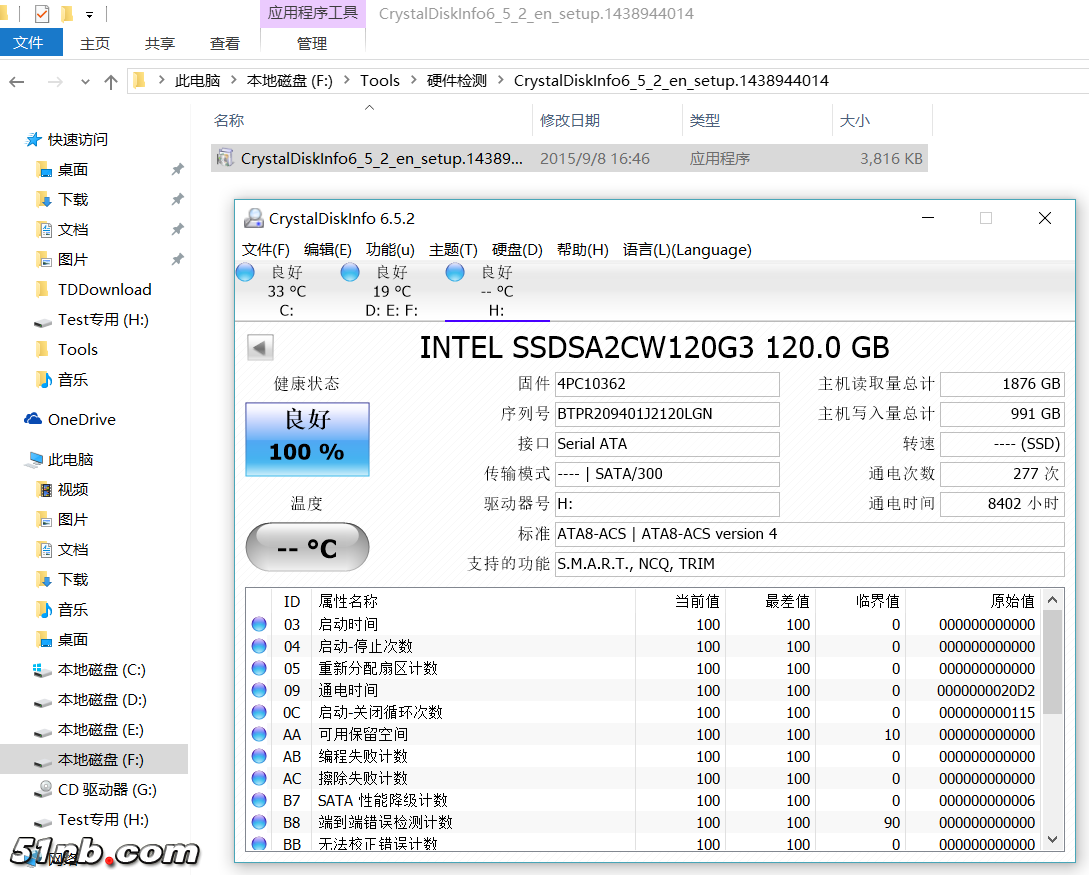This screenshot has width=1089, height=875.
Task: Click the temperature -- °C button
Action: pyautogui.click(x=307, y=548)
